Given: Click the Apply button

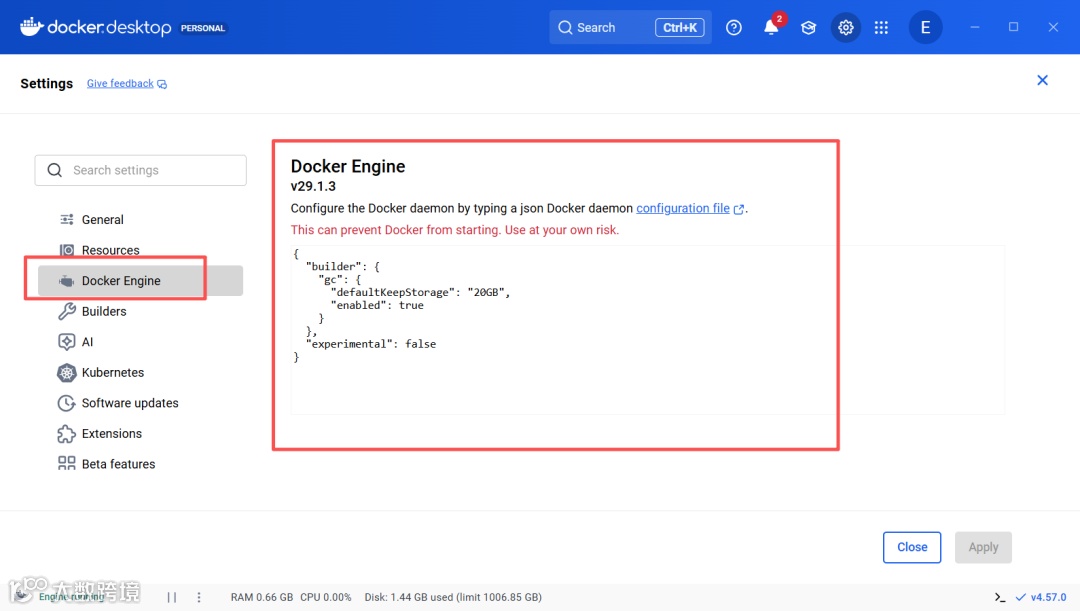Looking at the screenshot, I should [x=983, y=547].
